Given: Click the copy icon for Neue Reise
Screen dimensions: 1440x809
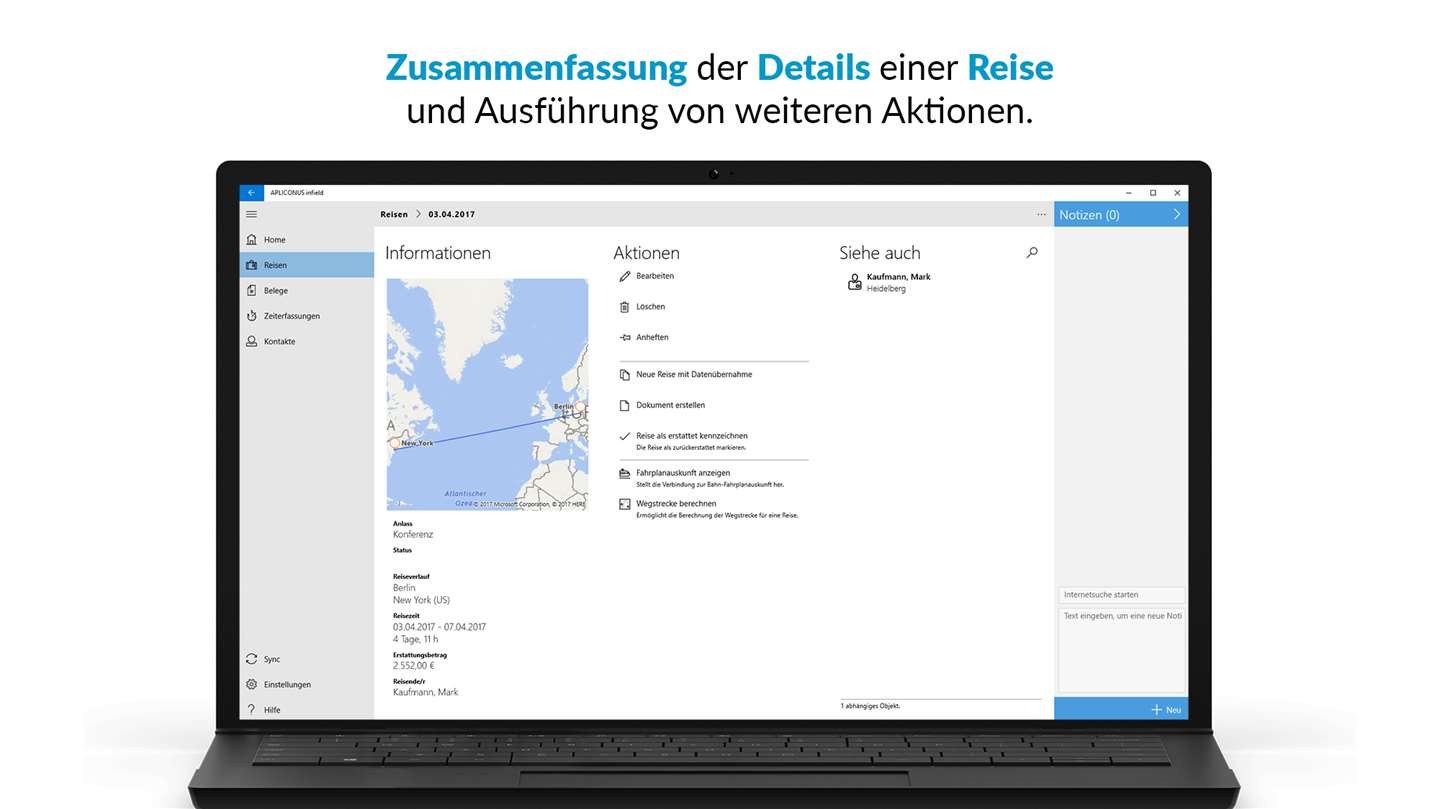Looking at the screenshot, I should (625, 374).
